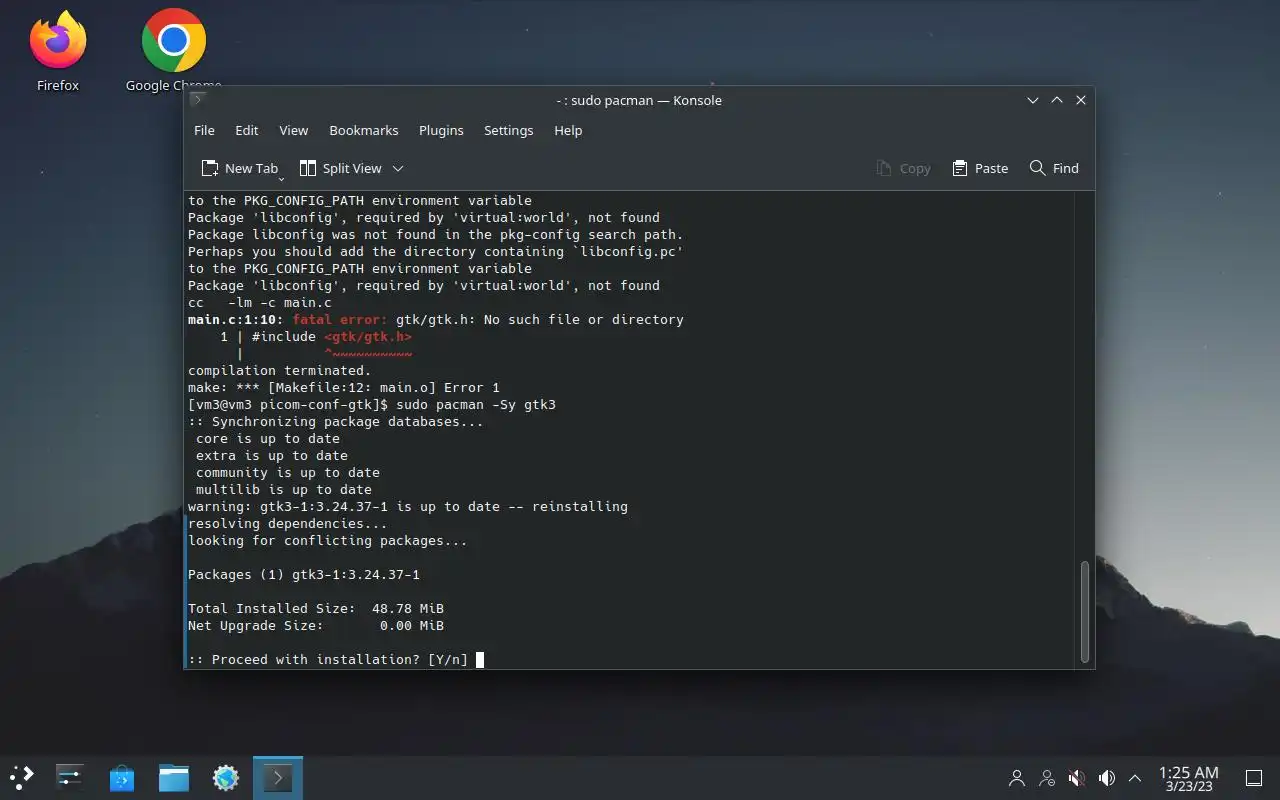Click 'looking for conflicting packages...' line
Screen dimensions: 1280x800
(x=328, y=540)
